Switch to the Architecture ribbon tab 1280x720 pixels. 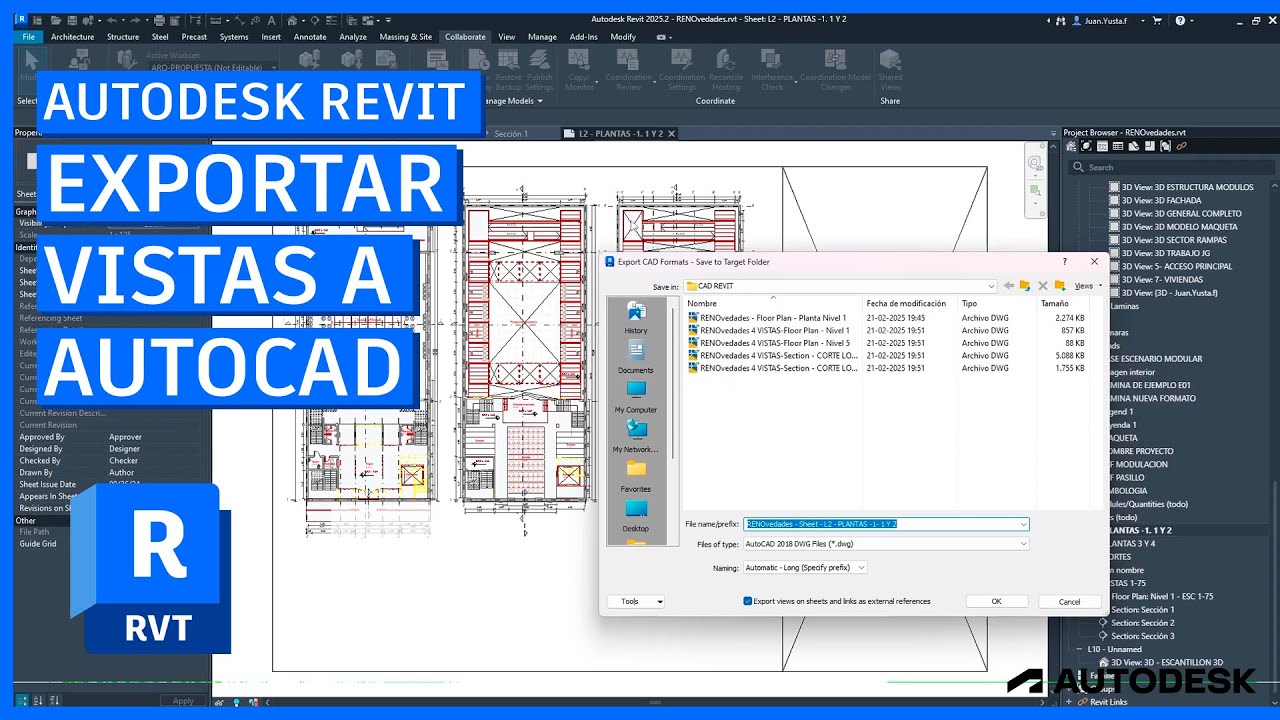[72, 37]
